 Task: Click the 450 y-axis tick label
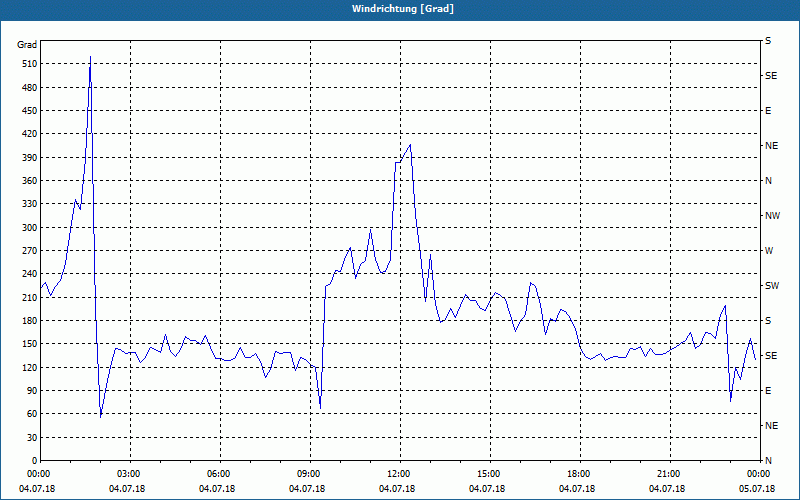[30, 111]
